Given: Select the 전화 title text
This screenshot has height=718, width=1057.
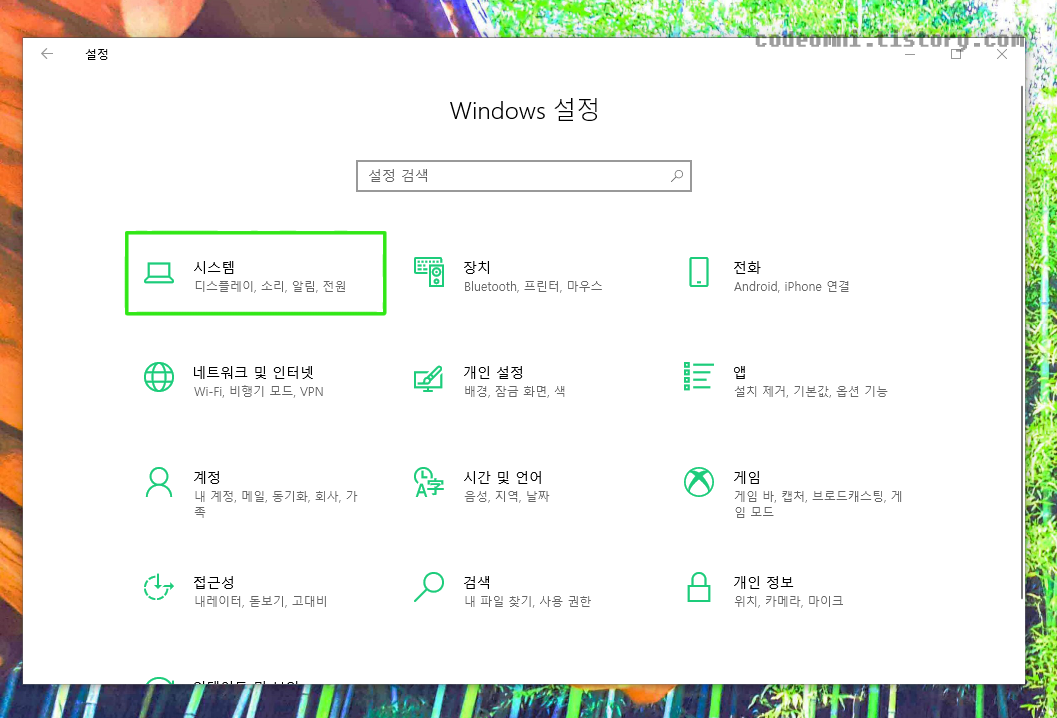Looking at the screenshot, I should tap(747, 268).
